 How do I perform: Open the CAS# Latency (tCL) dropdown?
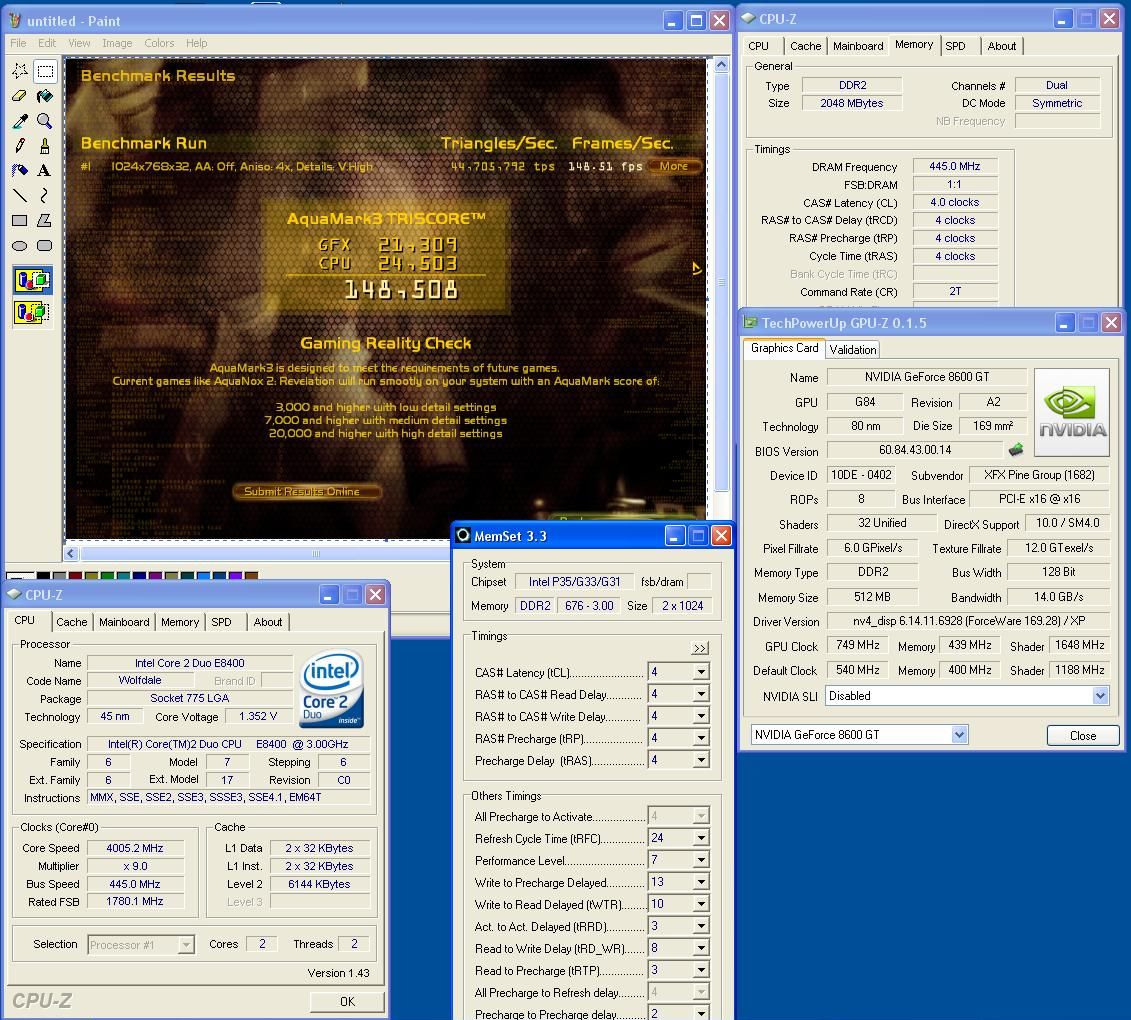click(700, 672)
